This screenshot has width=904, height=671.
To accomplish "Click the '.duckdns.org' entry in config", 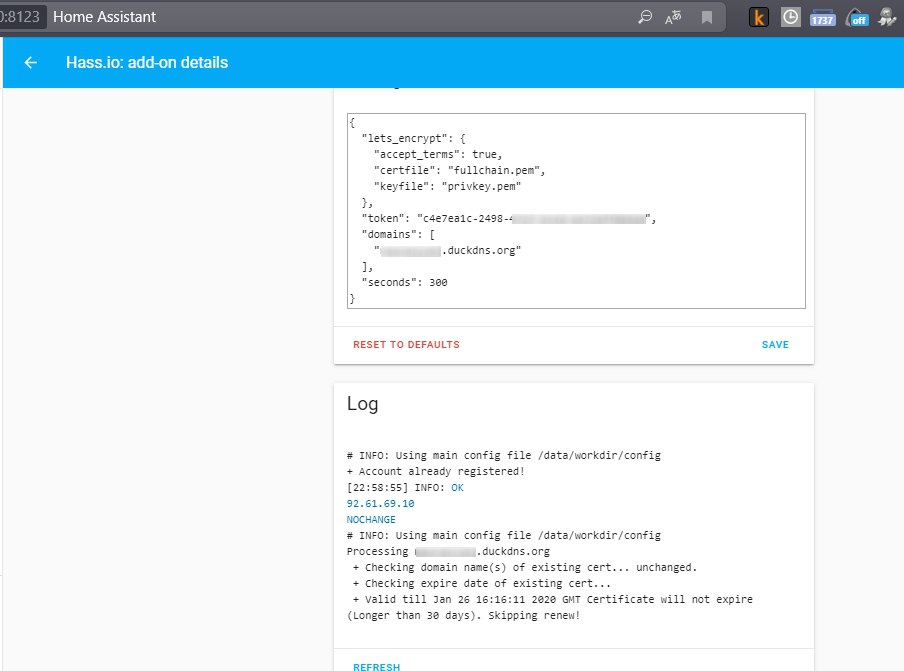I will (447, 251).
